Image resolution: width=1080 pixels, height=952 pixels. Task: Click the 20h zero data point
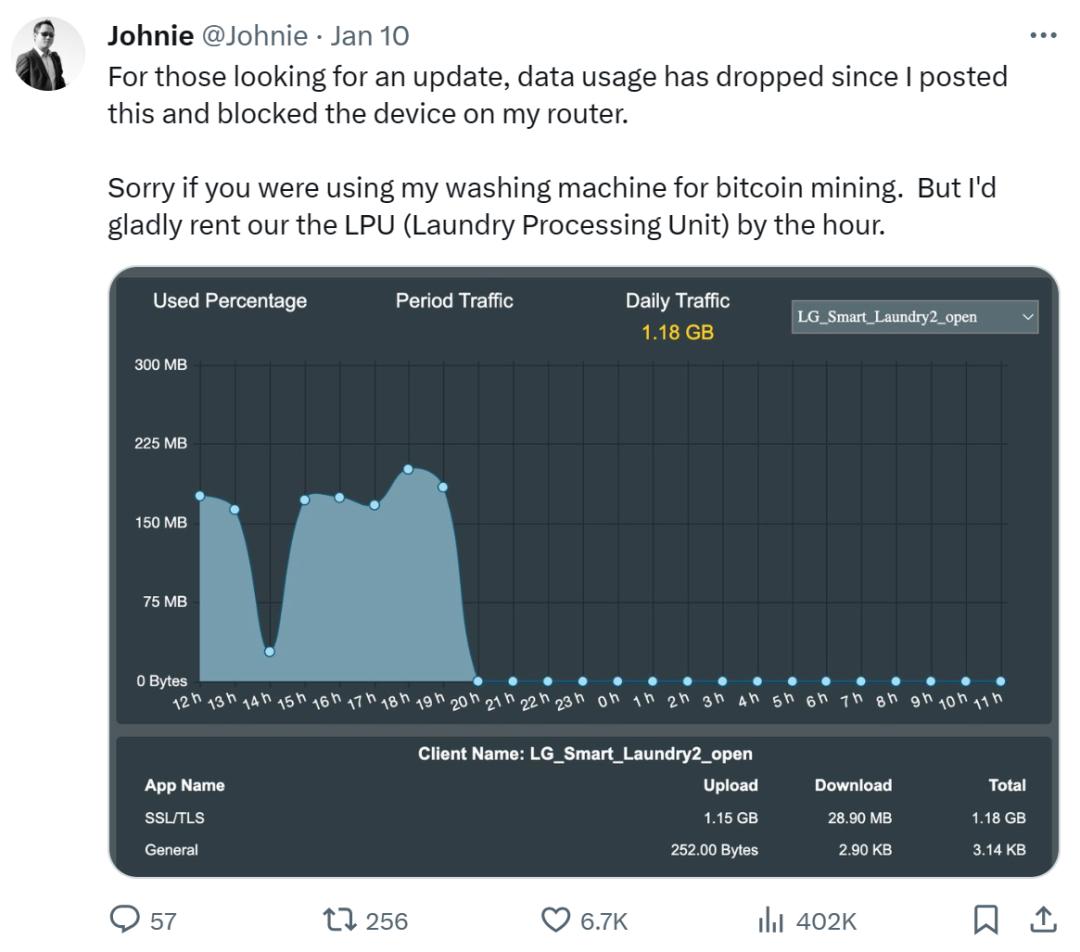point(478,681)
